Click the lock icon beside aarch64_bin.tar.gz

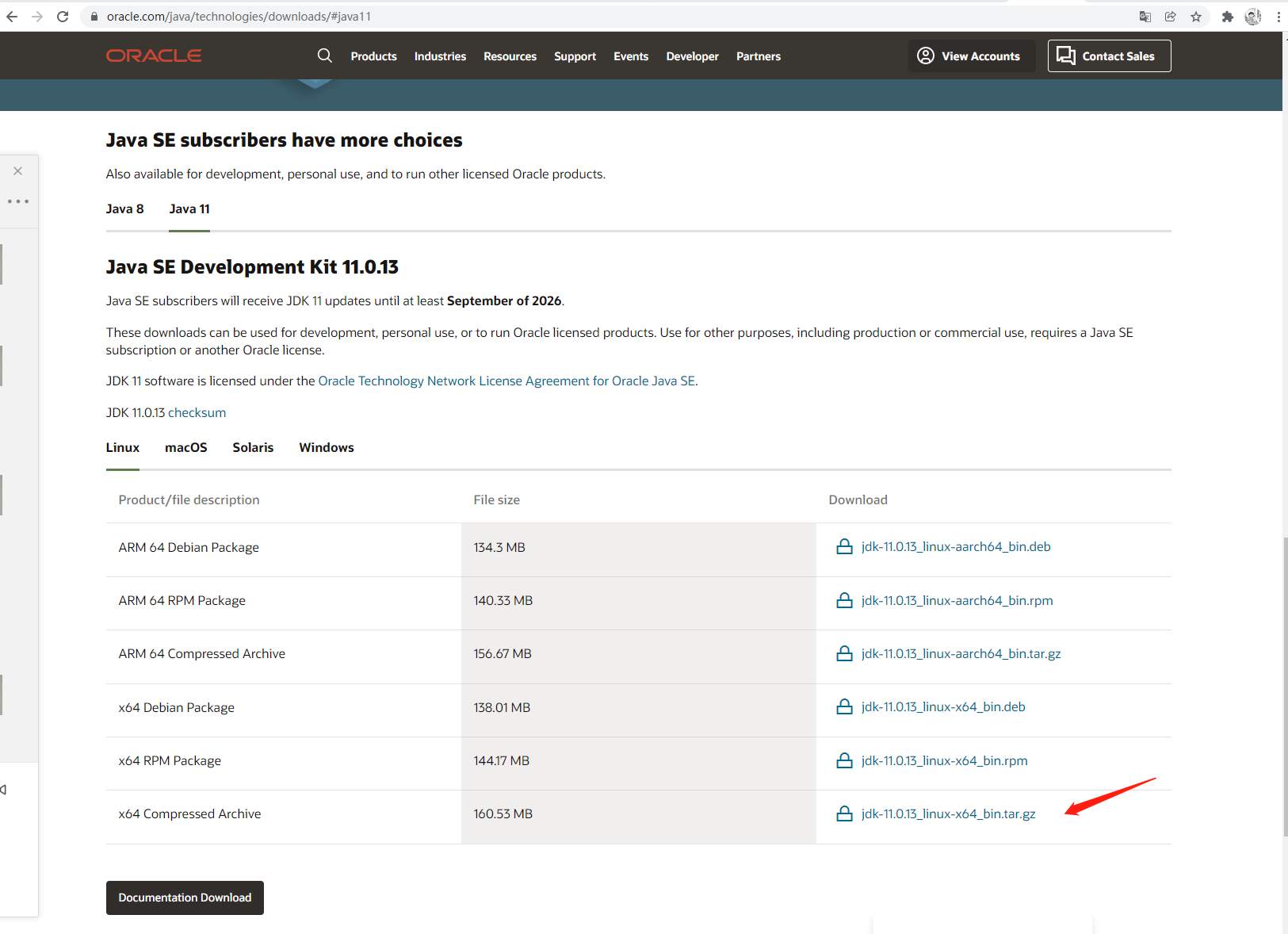click(x=845, y=653)
